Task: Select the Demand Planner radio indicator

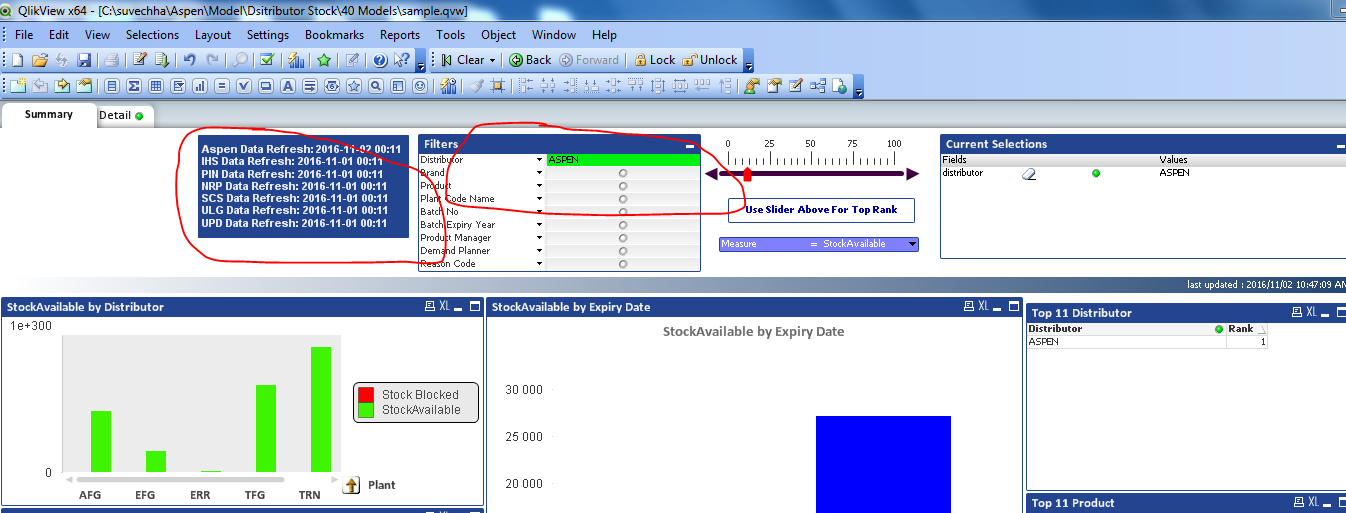Action: pyautogui.click(x=623, y=251)
